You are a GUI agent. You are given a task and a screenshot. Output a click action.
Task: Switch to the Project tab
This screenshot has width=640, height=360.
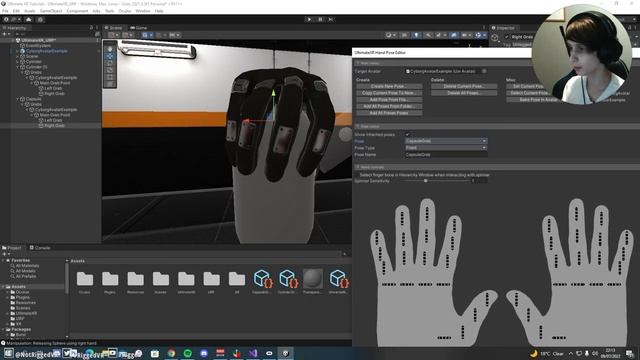point(12,248)
